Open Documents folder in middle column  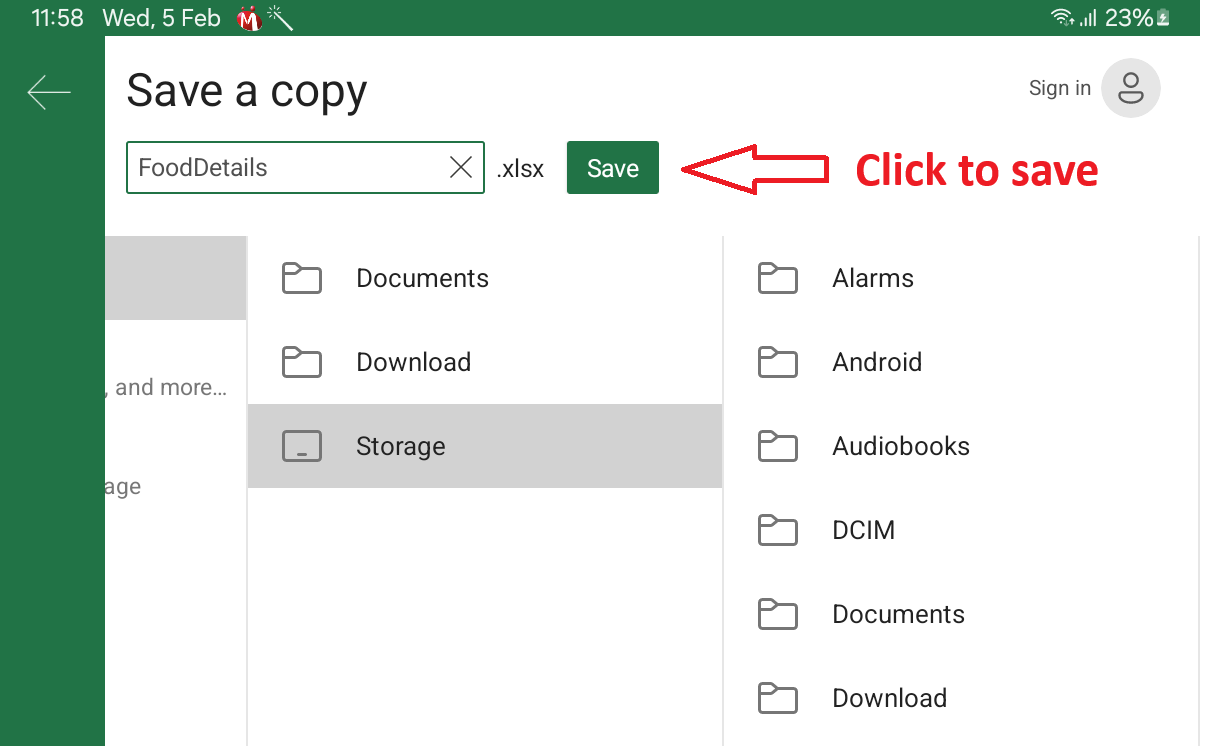[485, 278]
